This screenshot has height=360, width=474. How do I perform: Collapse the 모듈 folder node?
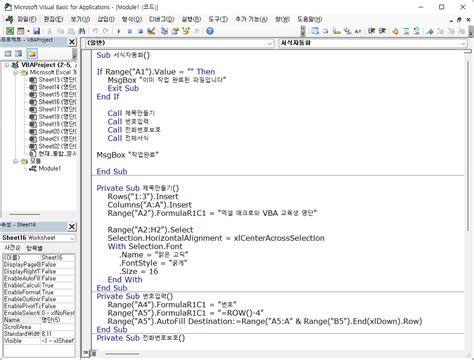(15, 161)
